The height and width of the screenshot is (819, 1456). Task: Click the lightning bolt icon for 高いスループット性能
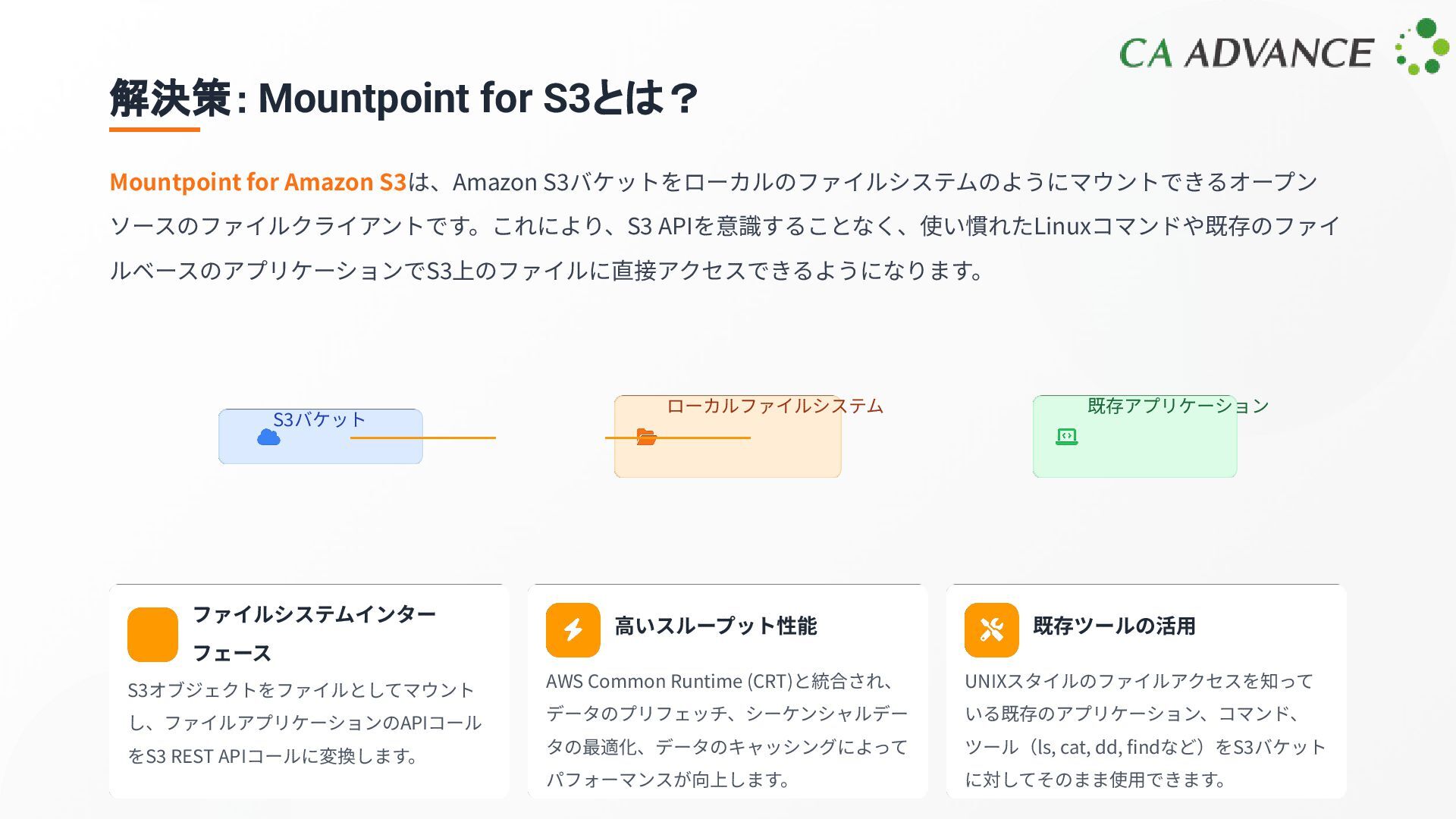(x=573, y=629)
